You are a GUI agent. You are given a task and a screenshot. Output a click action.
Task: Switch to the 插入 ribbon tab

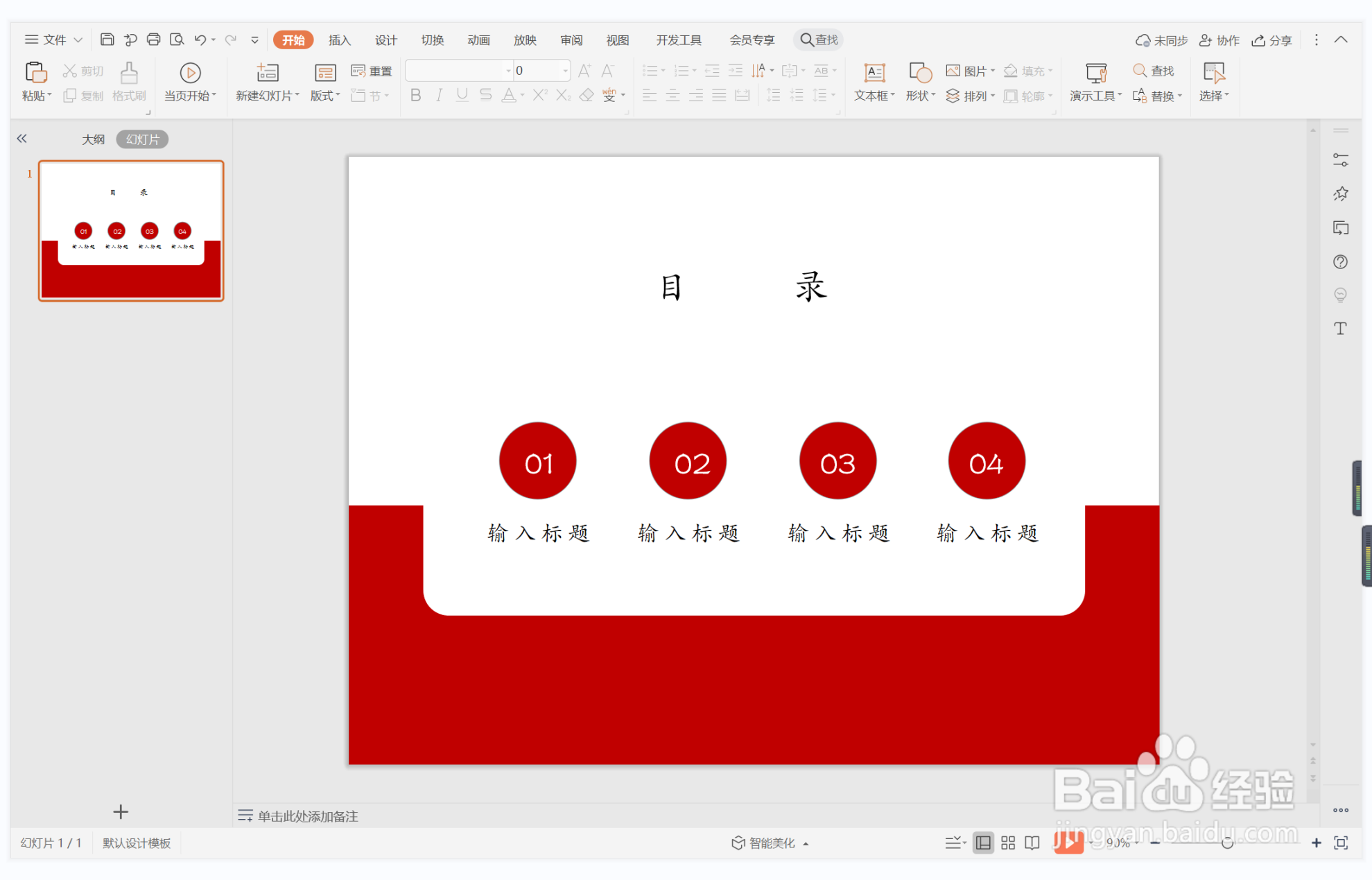pyautogui.click(x=339, y=40)
